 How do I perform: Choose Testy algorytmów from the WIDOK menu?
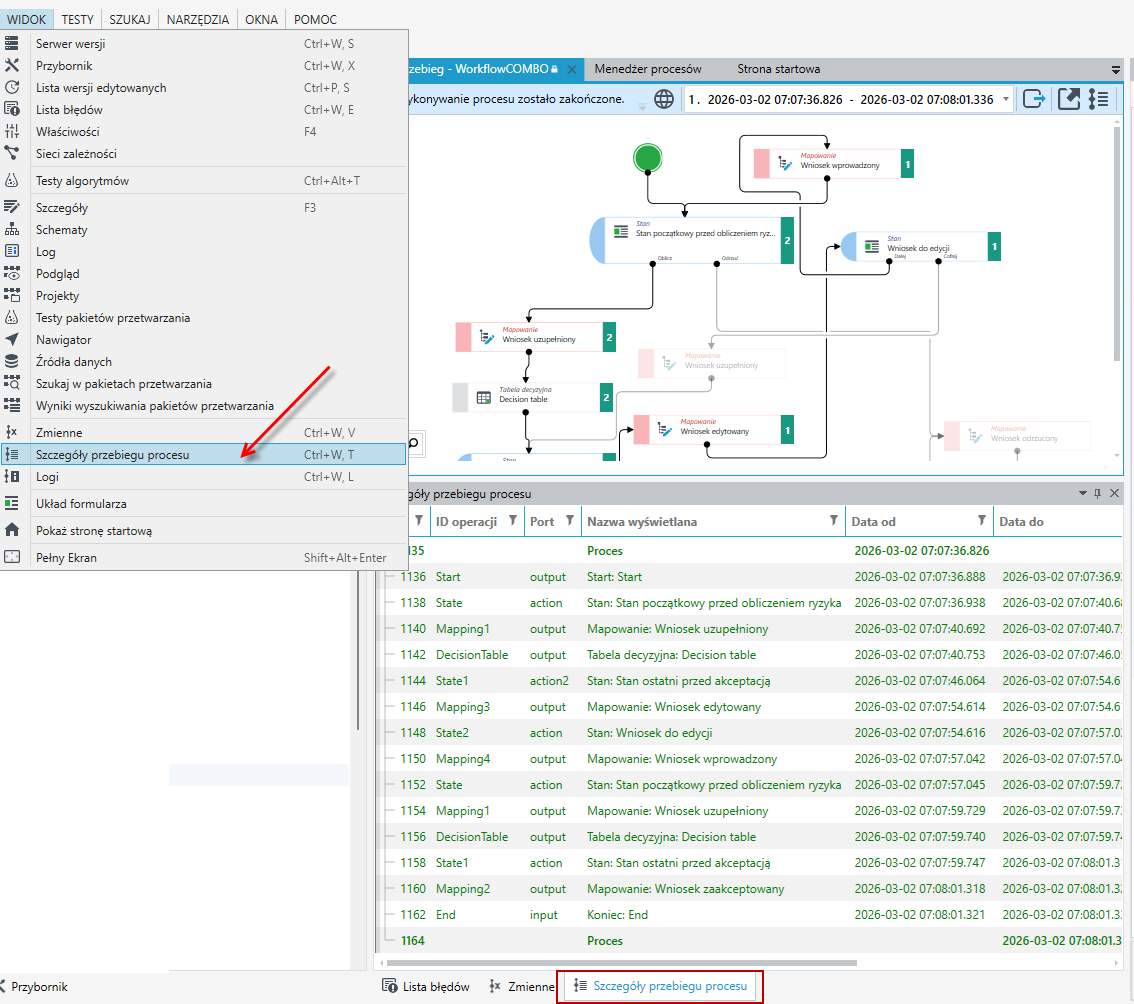(203, 181)
